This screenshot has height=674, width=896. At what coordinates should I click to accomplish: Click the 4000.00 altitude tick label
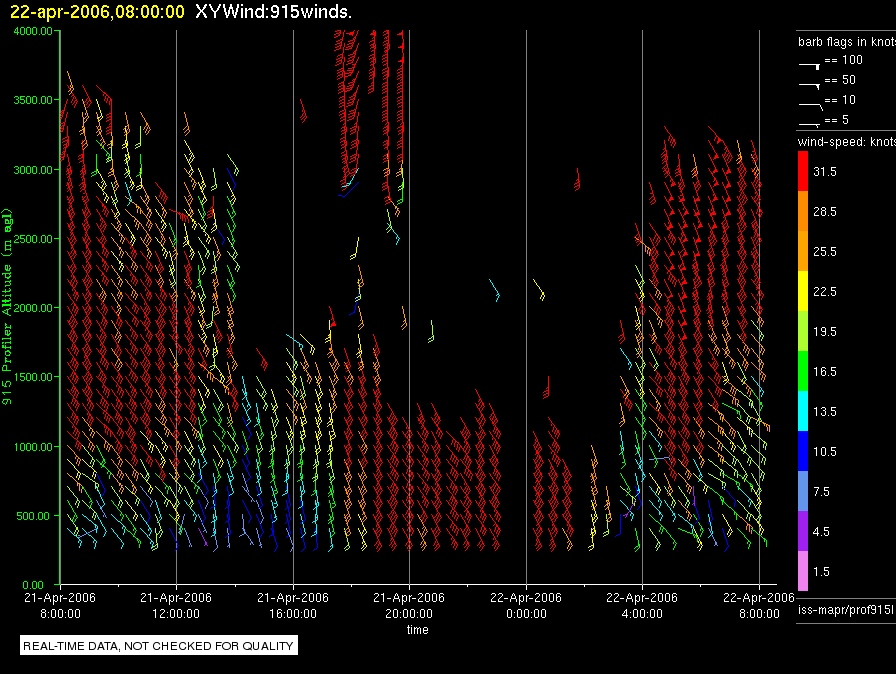tap(33, 31)
